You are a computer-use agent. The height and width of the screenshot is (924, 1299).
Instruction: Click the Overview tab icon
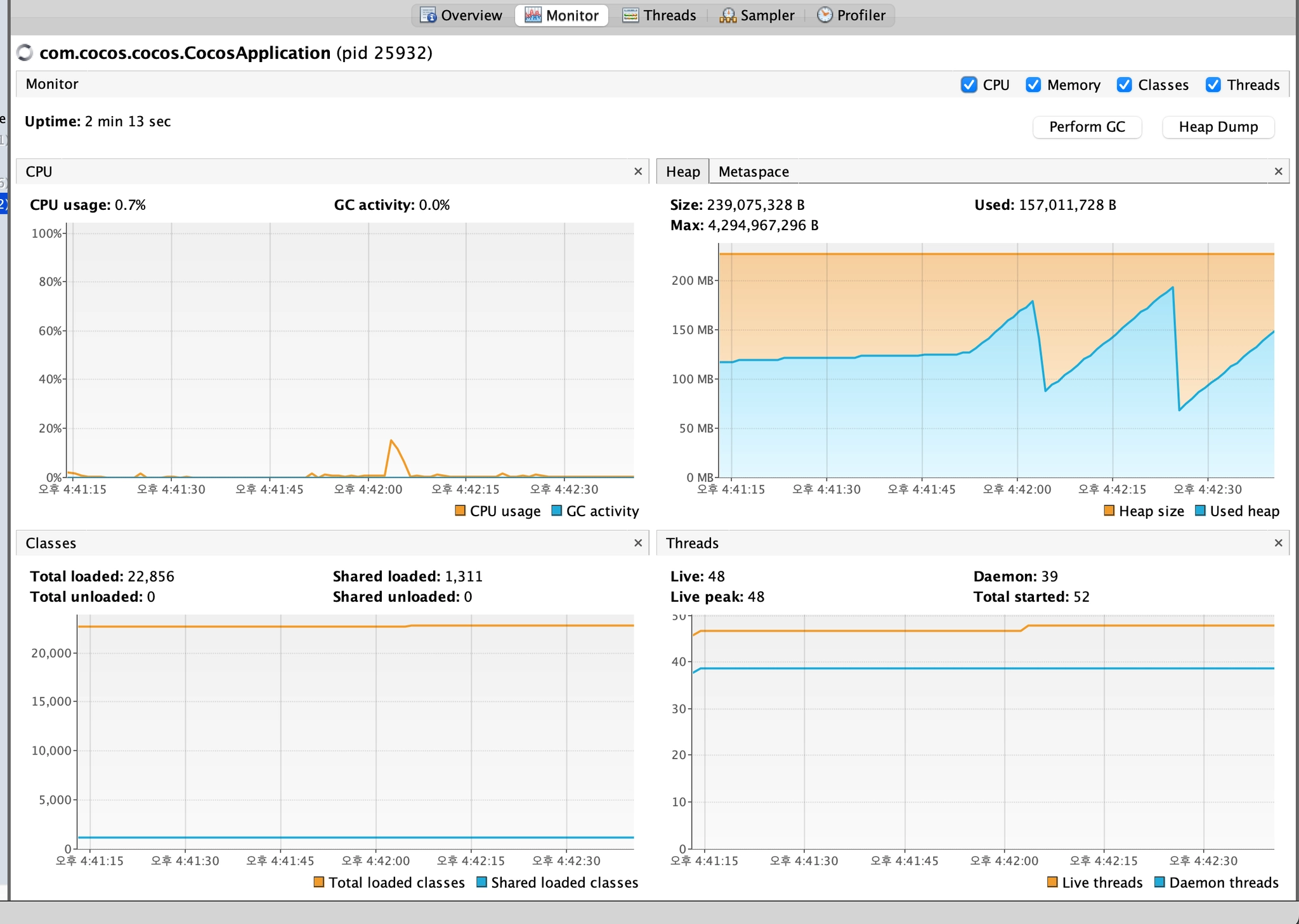428,15
